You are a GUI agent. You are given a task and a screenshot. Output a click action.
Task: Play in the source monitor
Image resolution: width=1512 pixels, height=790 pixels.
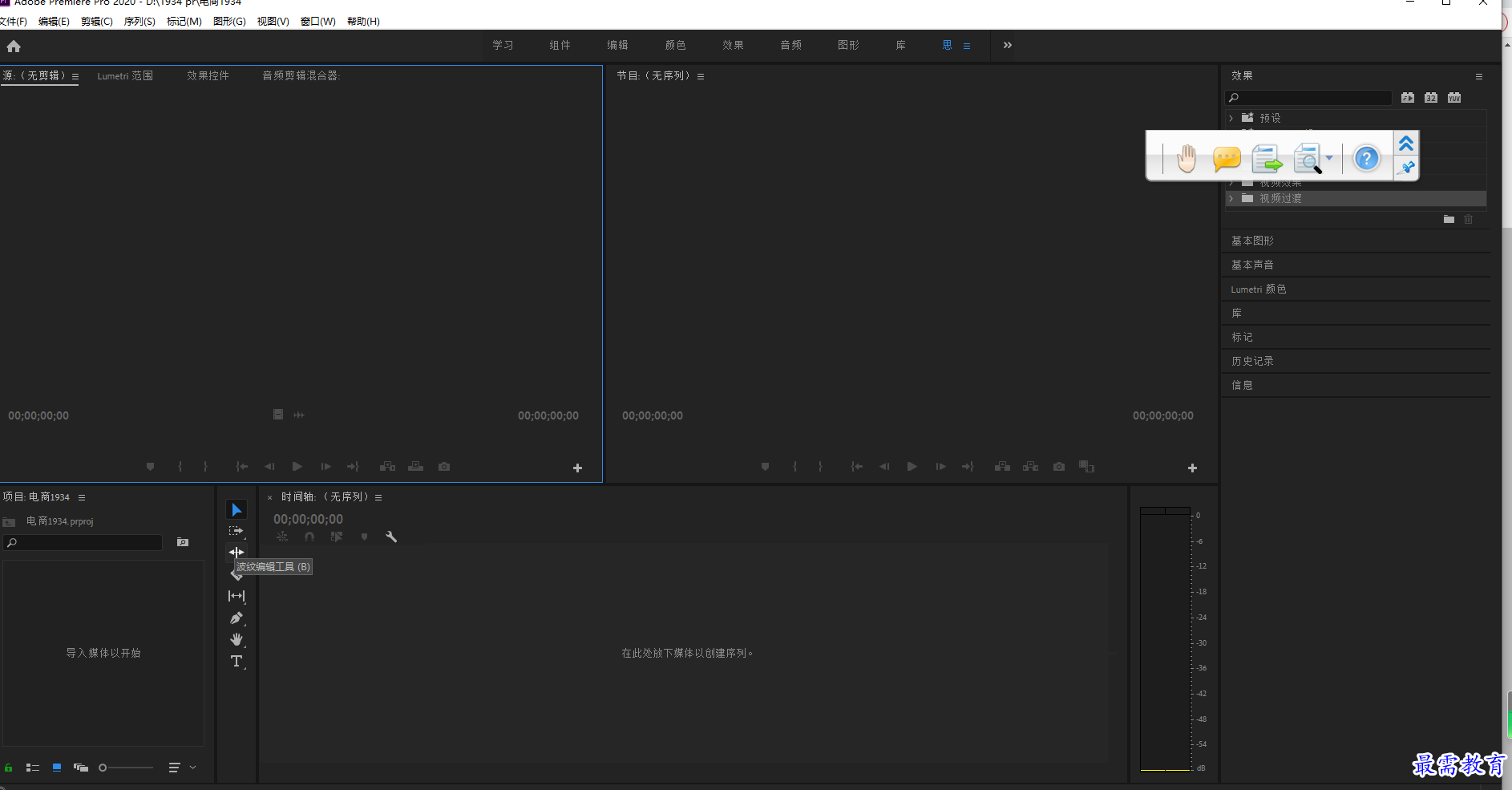tap(297, 467)
